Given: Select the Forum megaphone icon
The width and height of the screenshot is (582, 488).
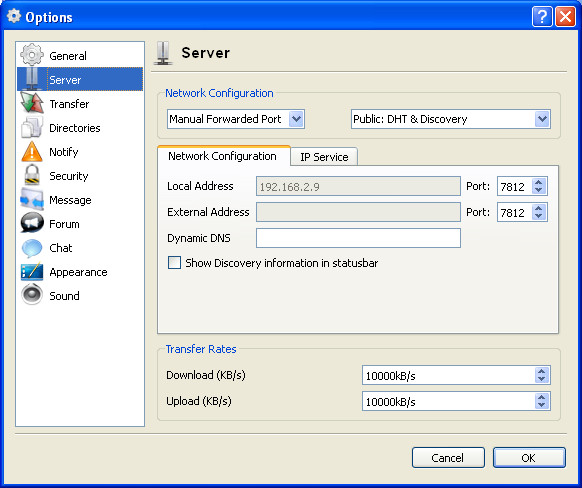Looking at the screenshot, I should tap(32, 223).
